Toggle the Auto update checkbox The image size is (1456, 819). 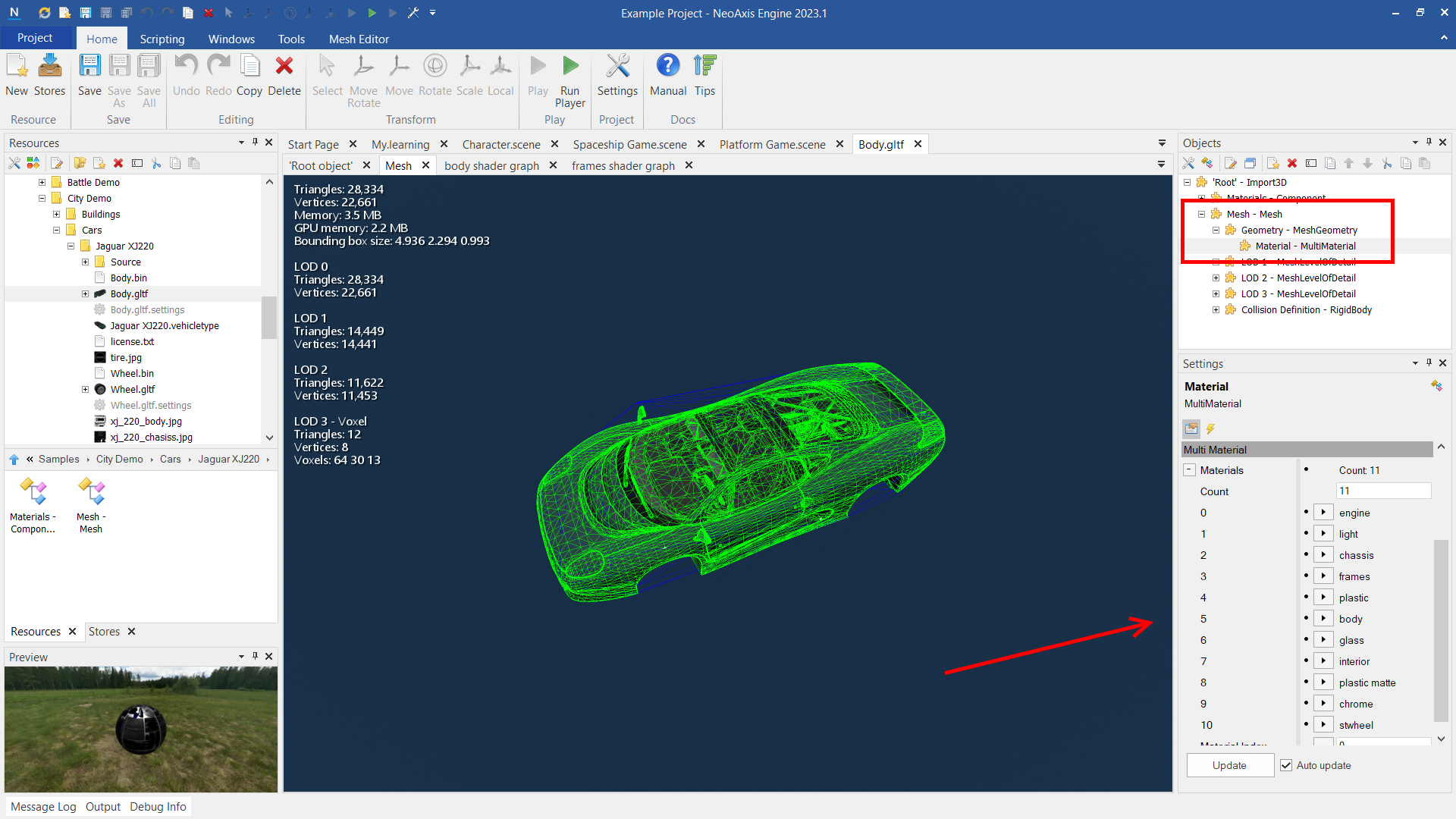pos(1286,765)
